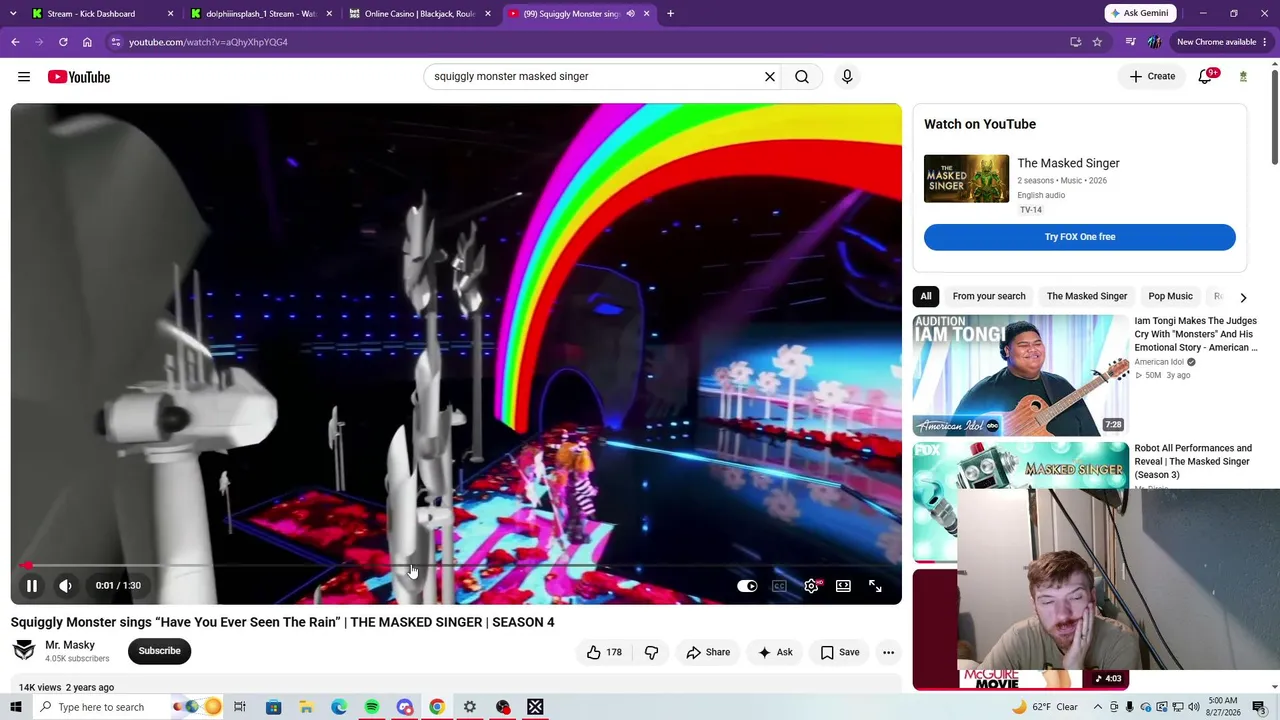The width and height of the screenshot is (1280, 720).
Task: Open player settings gear
Action: click(812, 586)
